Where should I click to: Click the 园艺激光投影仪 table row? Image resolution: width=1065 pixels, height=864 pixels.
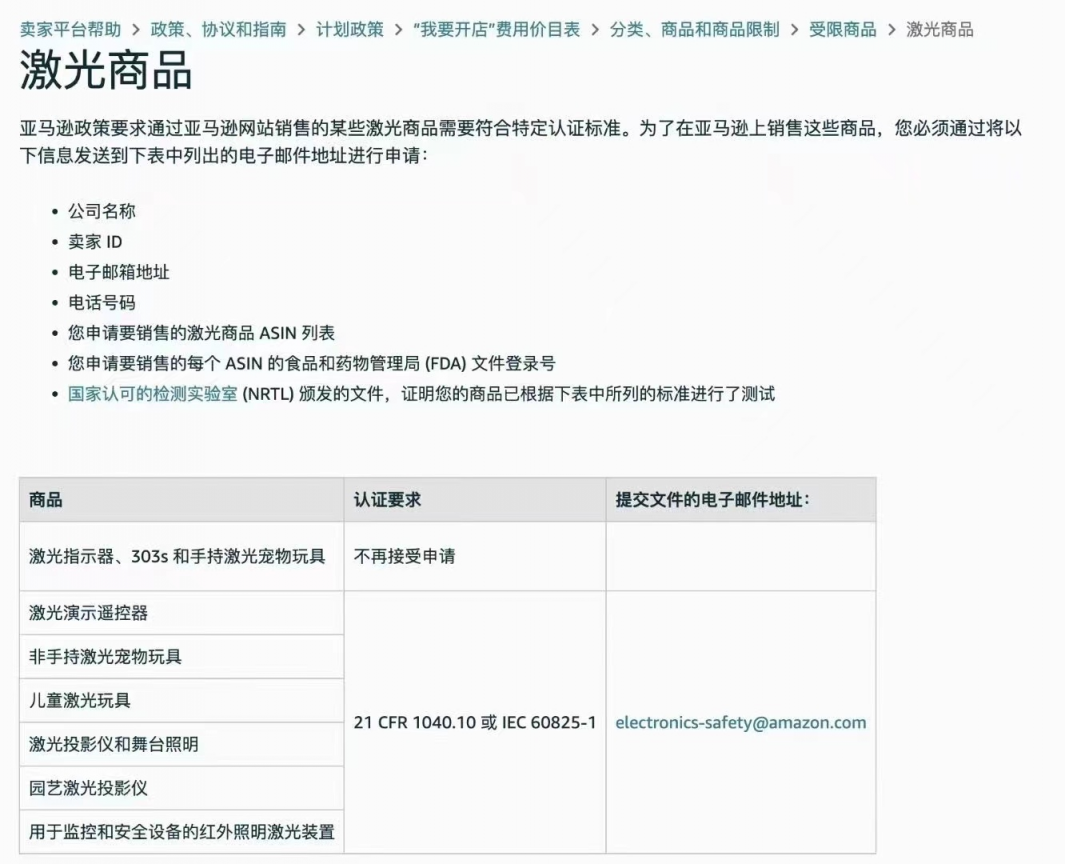[x=181, y=788]
